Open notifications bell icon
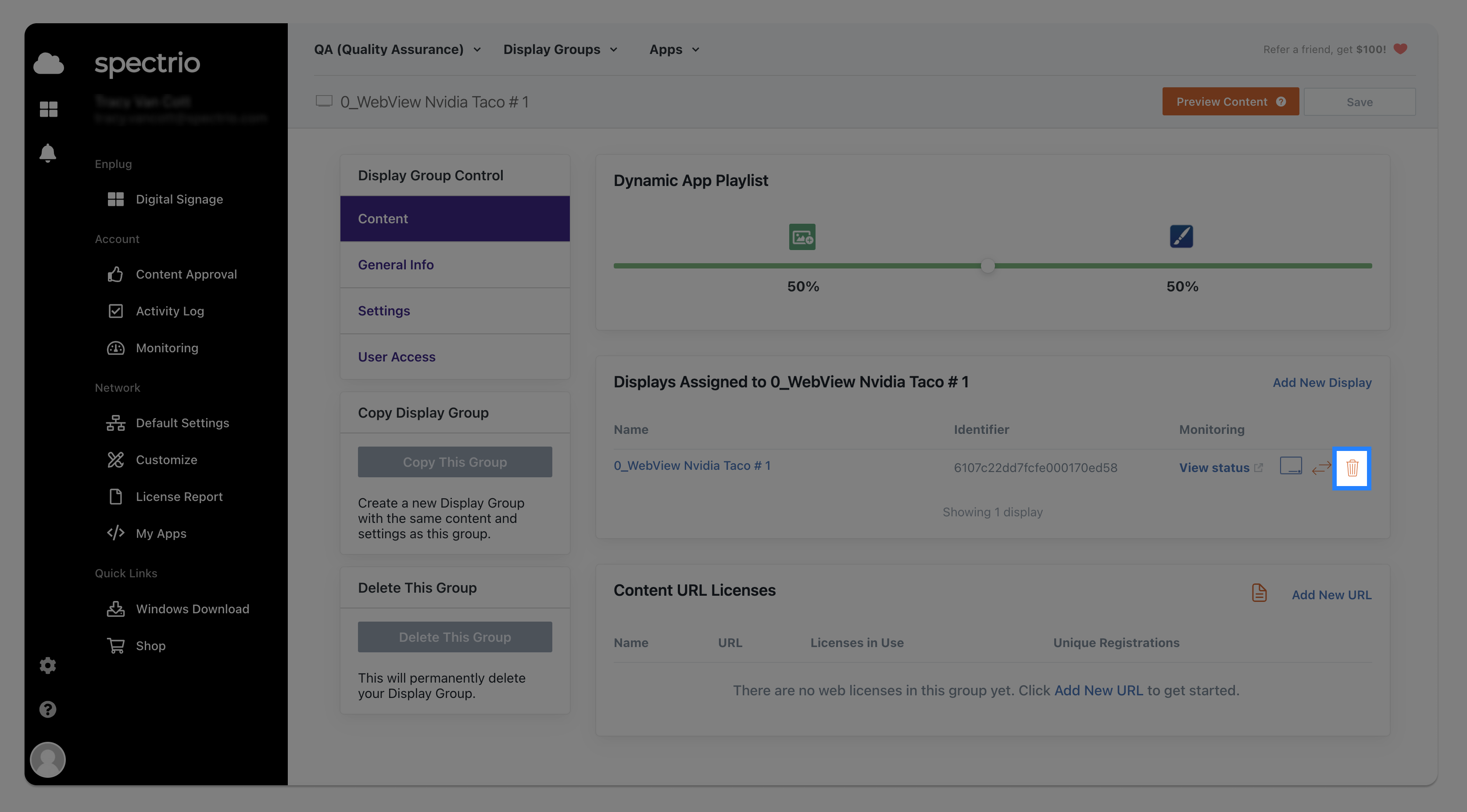Screen dimensions: 1467x812 tap(48, 153)
